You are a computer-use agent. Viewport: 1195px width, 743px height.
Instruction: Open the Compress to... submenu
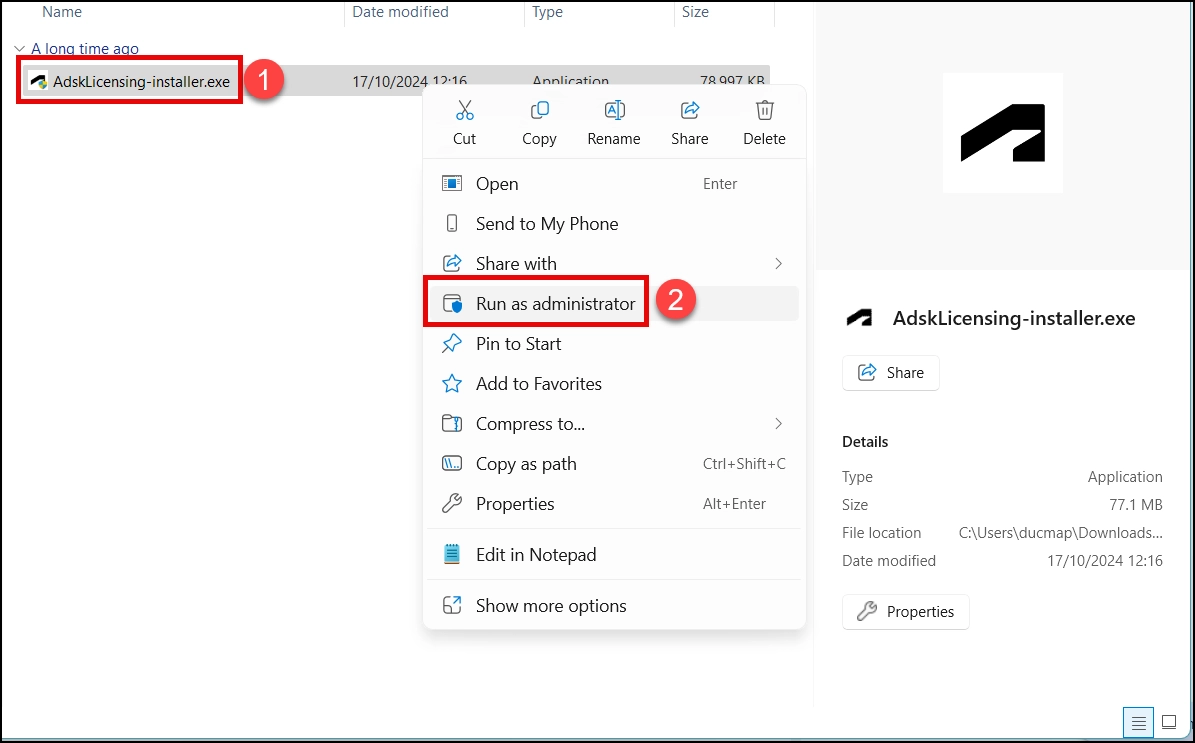[x=614, y=424]
